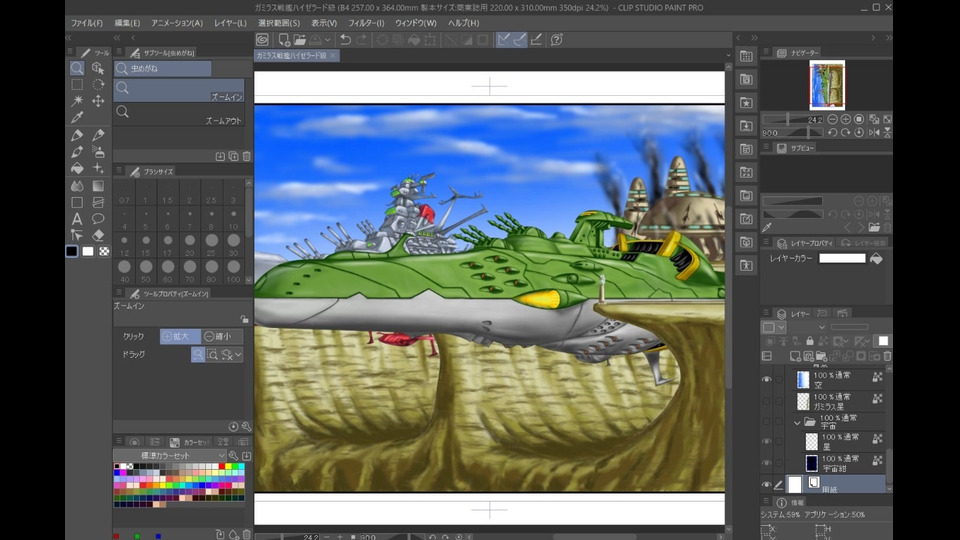
Task: Open ファイル(F) menu
Action: [87, 23]
